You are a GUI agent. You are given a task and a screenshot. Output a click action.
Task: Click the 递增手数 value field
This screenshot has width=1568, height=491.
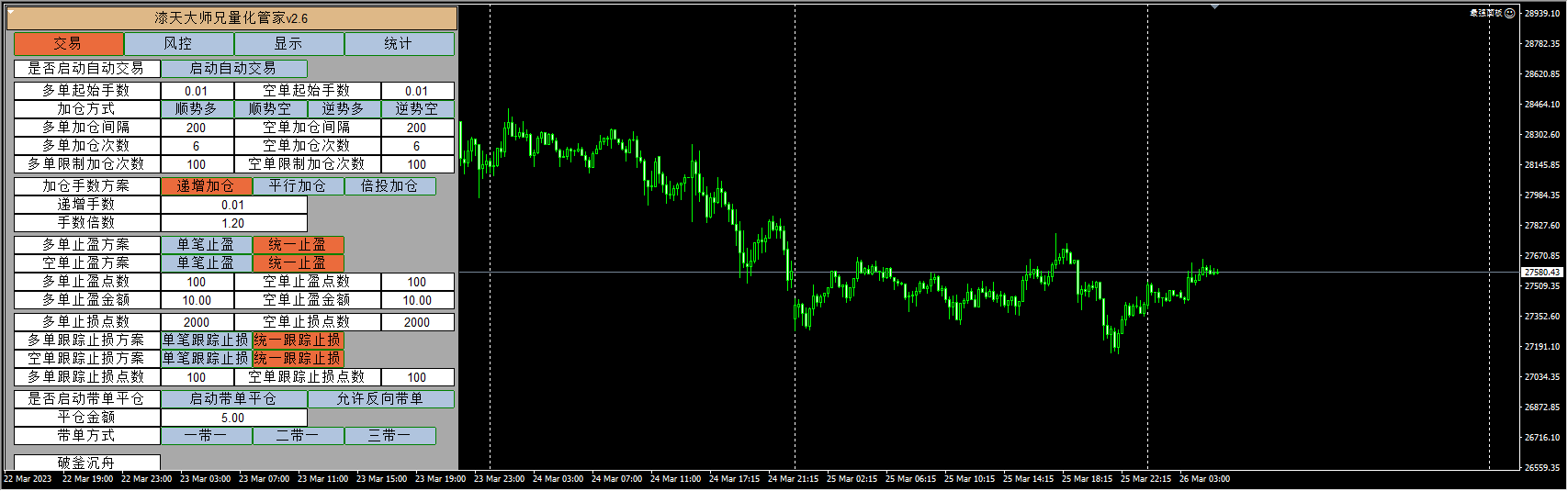click(x=234, y=205)
